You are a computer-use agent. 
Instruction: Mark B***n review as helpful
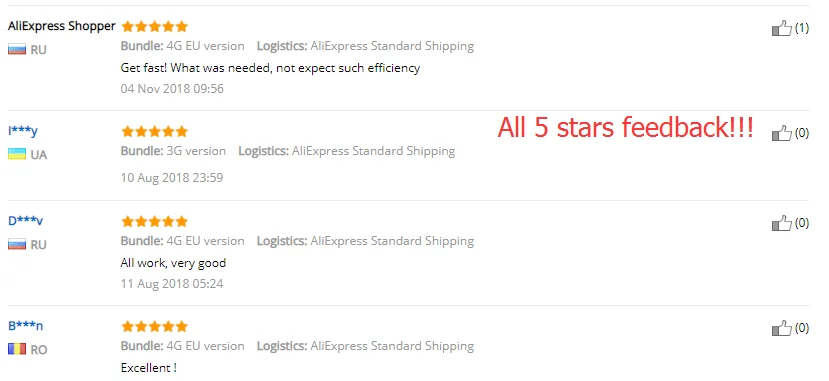click(x=782, y=328)
